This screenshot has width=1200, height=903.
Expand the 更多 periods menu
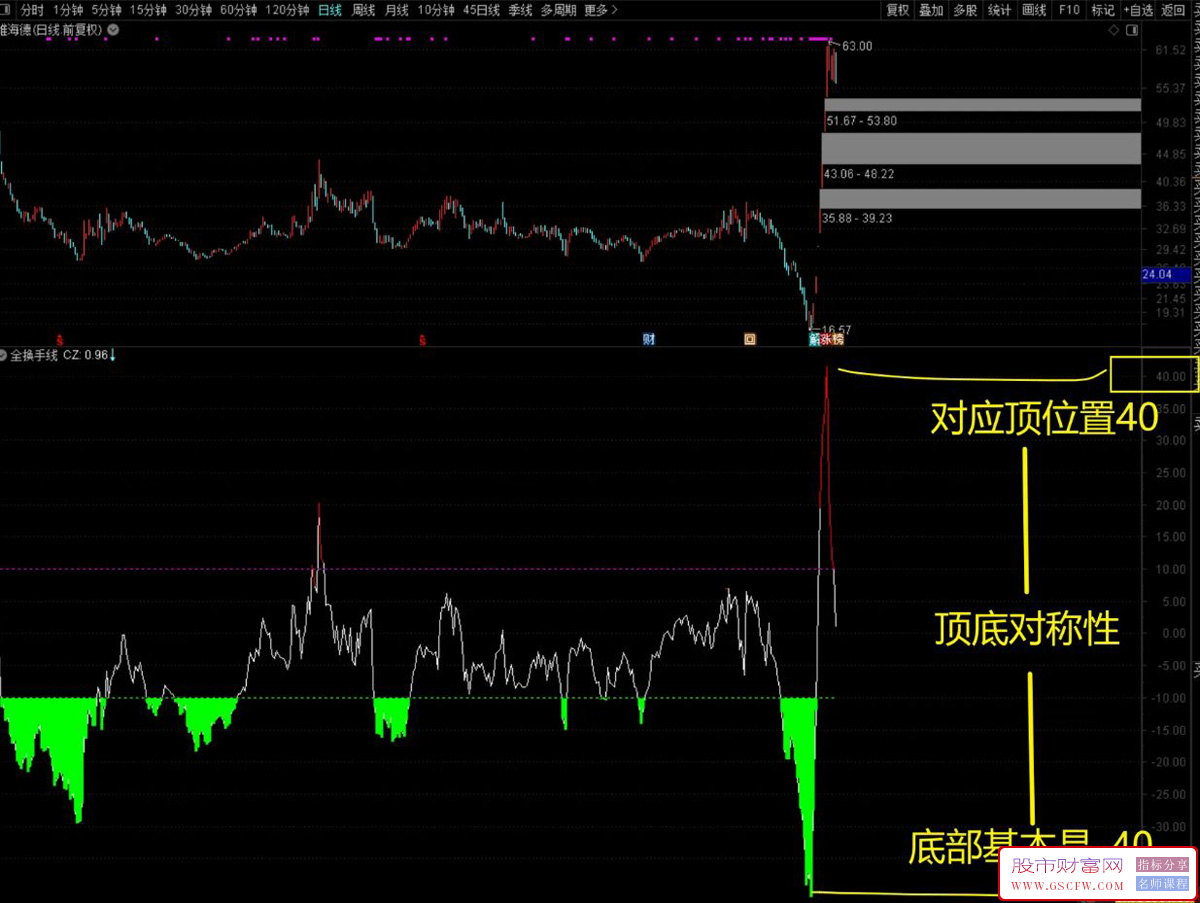[x=600, y=10]
